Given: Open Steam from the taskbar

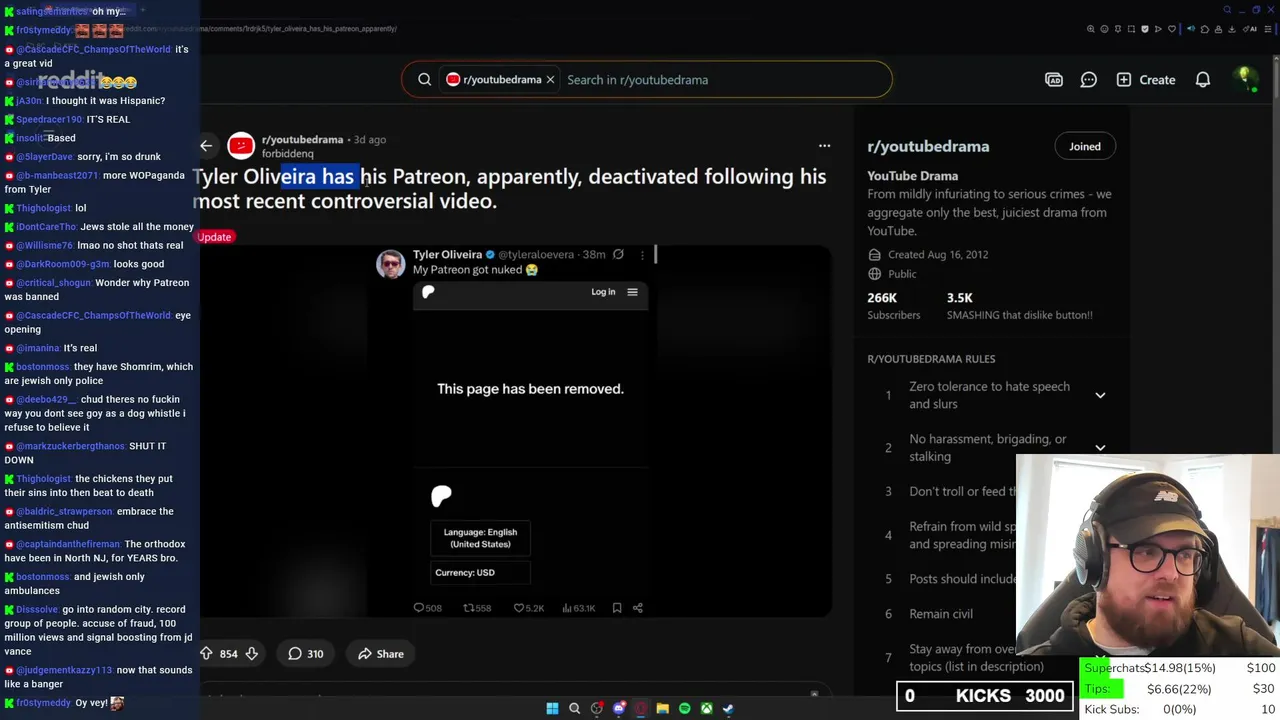Looking at the screenshot, I should coord(728,708).
